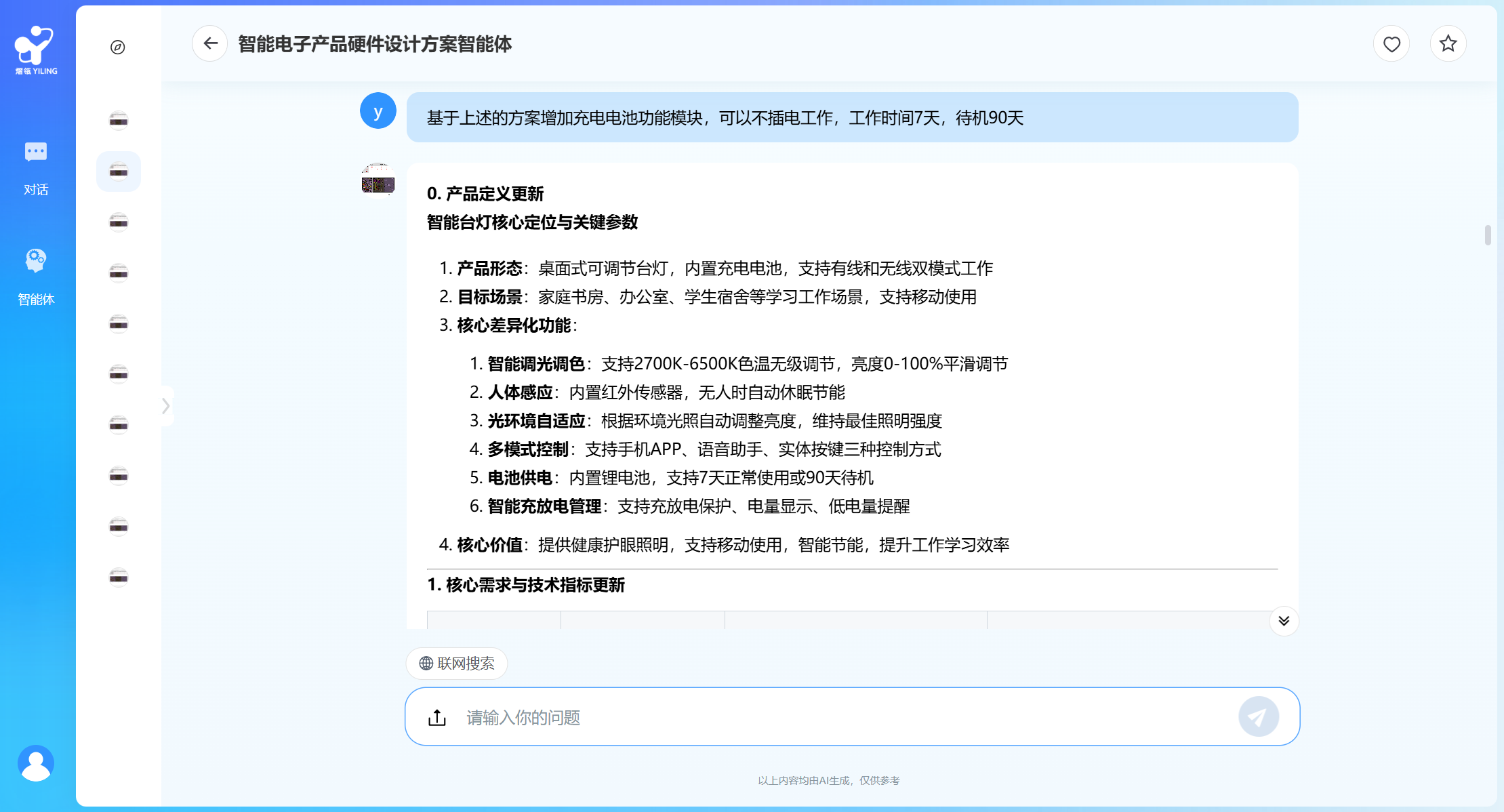Toggle 联网搜索 web search on
Viewport: 1504px width, 812px height.
[x=456, y=664]
